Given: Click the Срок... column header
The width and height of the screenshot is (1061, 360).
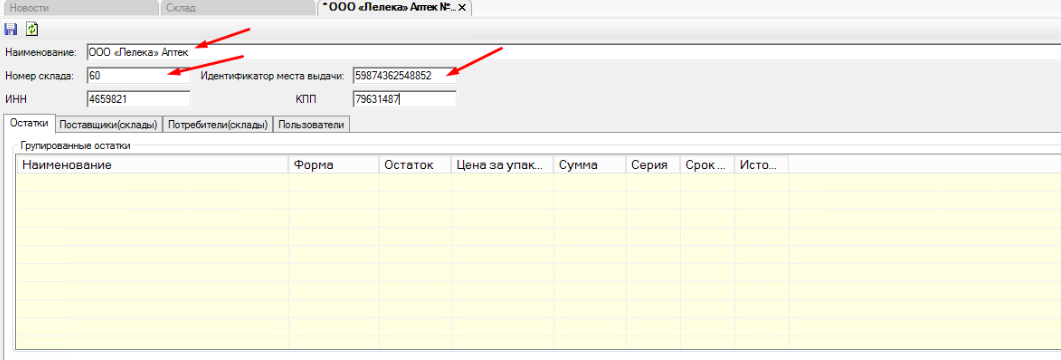Looking at the screenshot, I should 708,165.
